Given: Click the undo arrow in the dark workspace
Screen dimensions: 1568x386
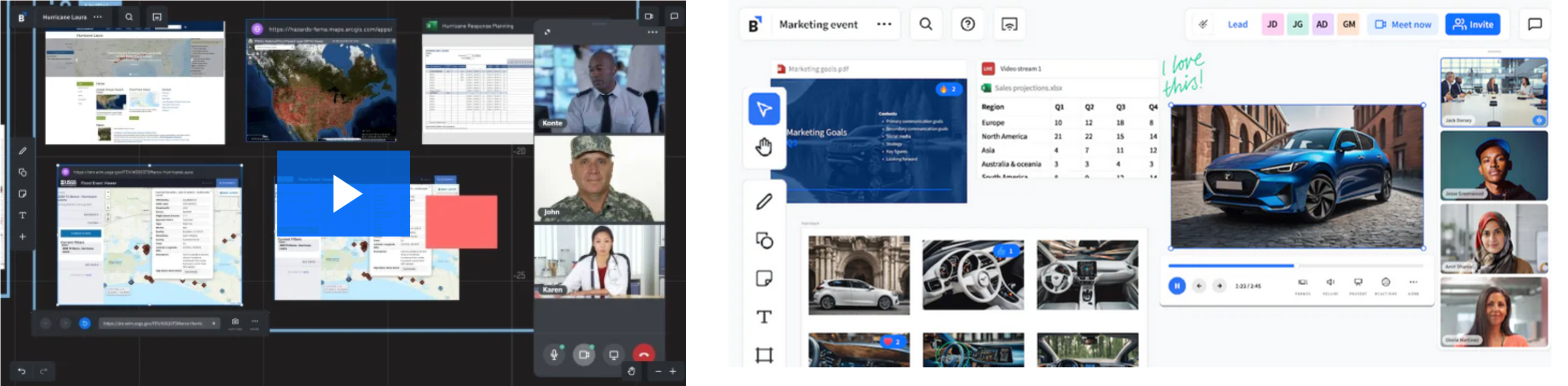Looking at the screenshot, I should [22, 371].
